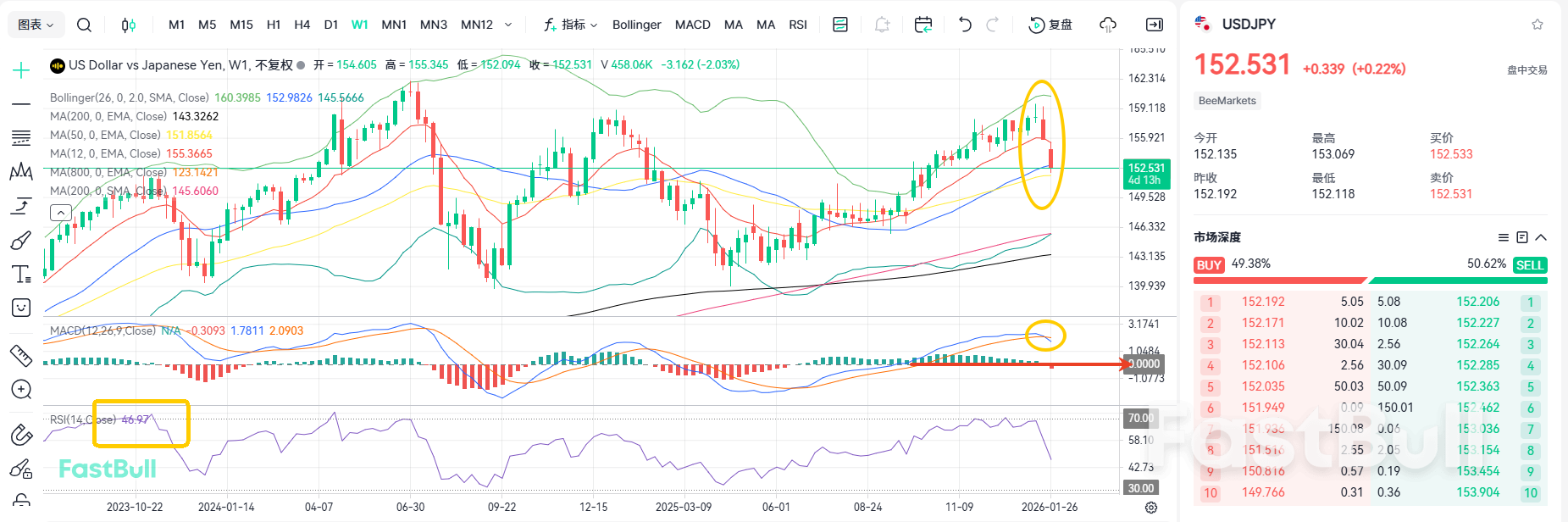The height and width of the screenshot is (522, 1568).
Task: Collapse the indicator legend list
Action: point(61,213)
